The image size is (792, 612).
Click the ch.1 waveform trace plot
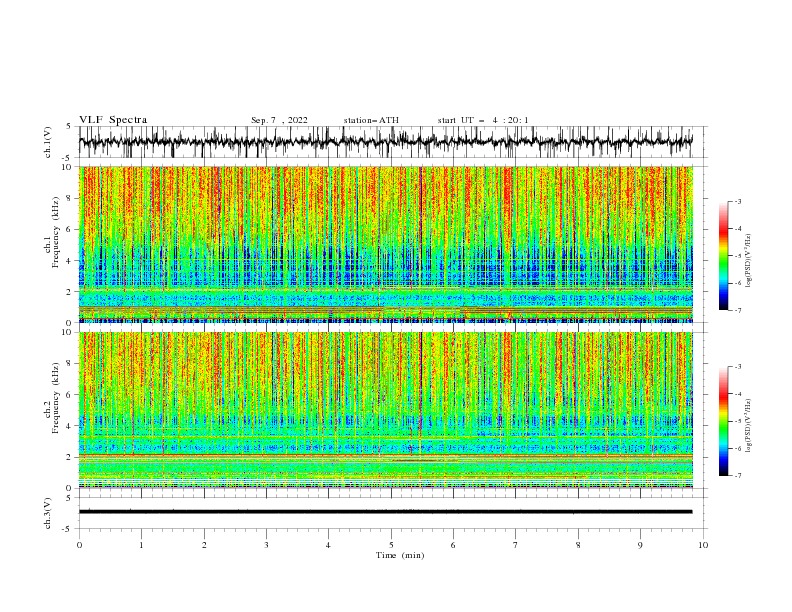click(x=385, y=142)
